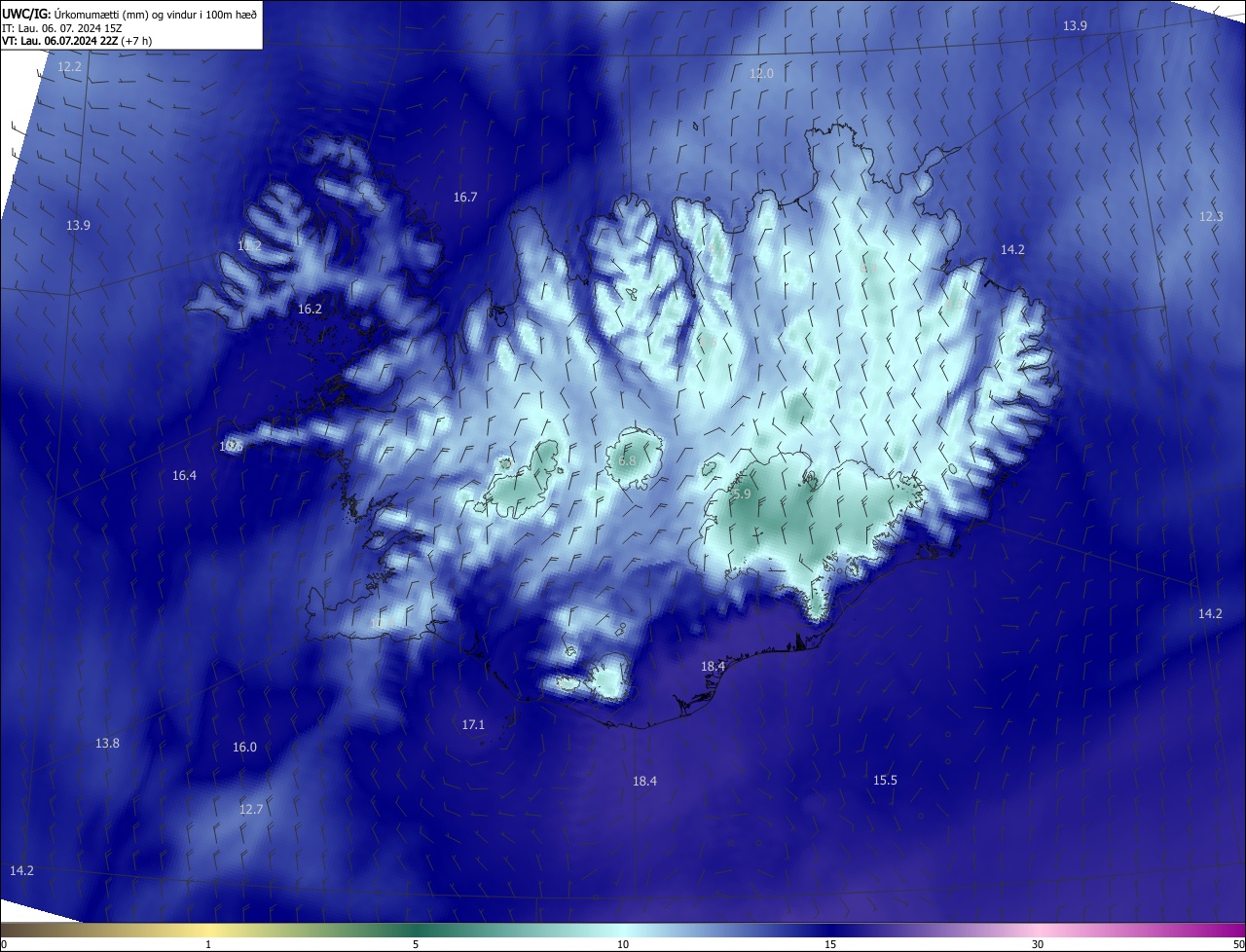The height and width of the screenshot is (952, 1246).
Task: Click the 12.7 value label
Action: (x=251, y=810)
